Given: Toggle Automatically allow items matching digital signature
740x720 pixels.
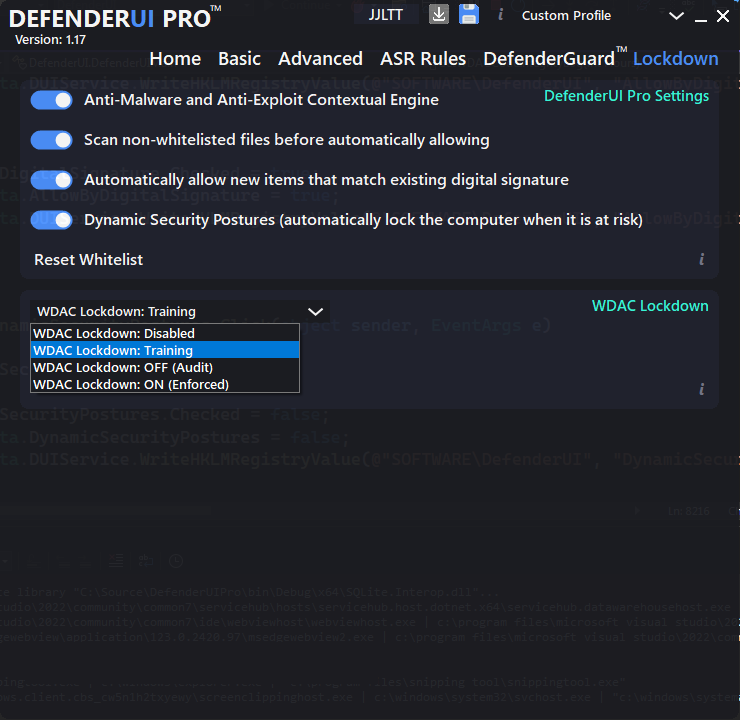Looking at the screenshot, I should click(51, 180).
